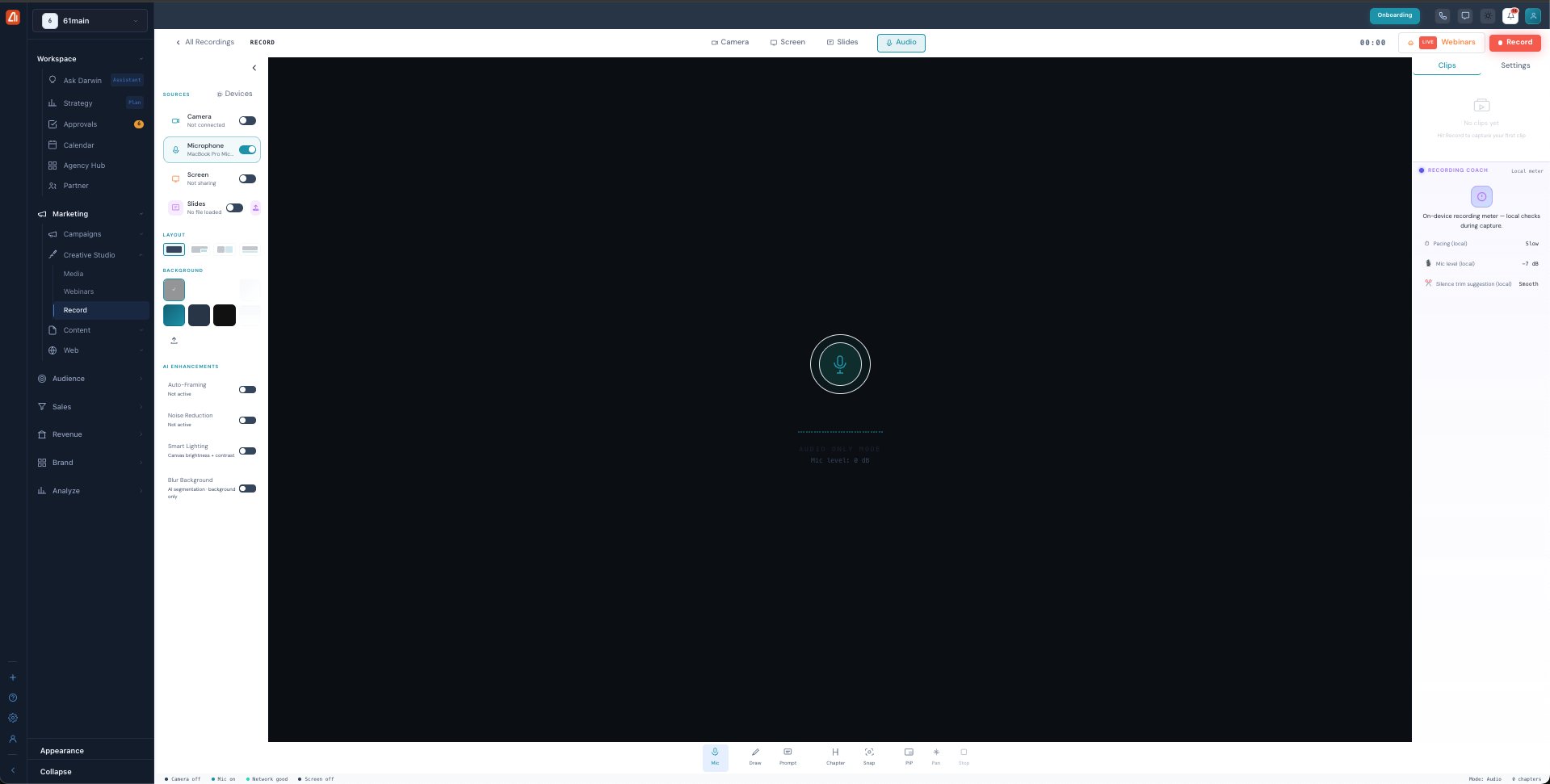Enable the Slides source toggle

[x=234, y=208]
